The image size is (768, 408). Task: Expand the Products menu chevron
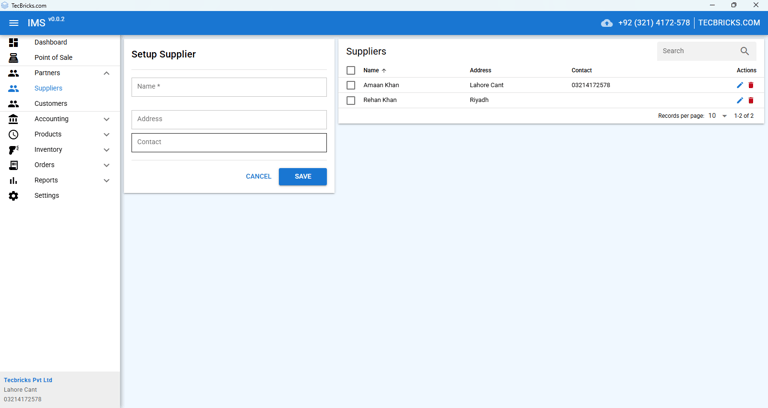pos(106,134)
